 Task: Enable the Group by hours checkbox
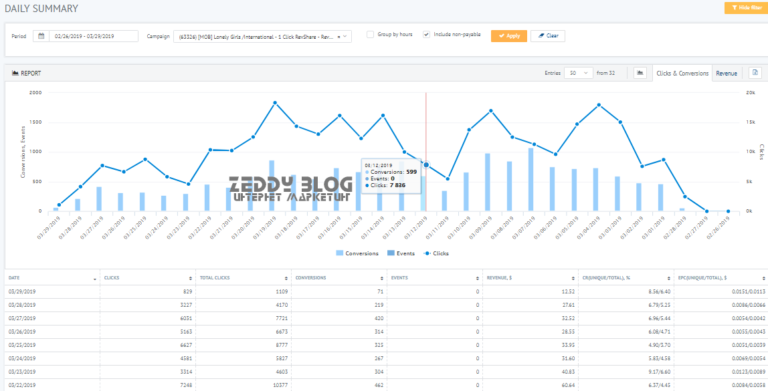[x=371, y=35]
